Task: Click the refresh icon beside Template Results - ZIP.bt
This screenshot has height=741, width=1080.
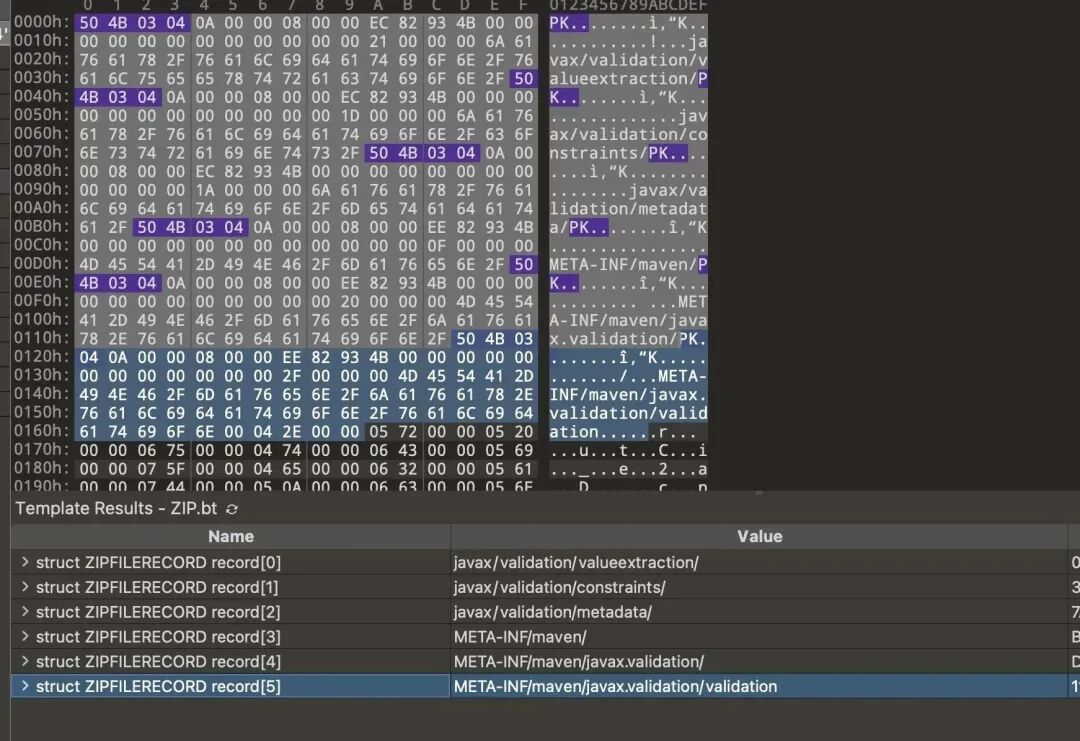Action: click(x=232, y=509)
